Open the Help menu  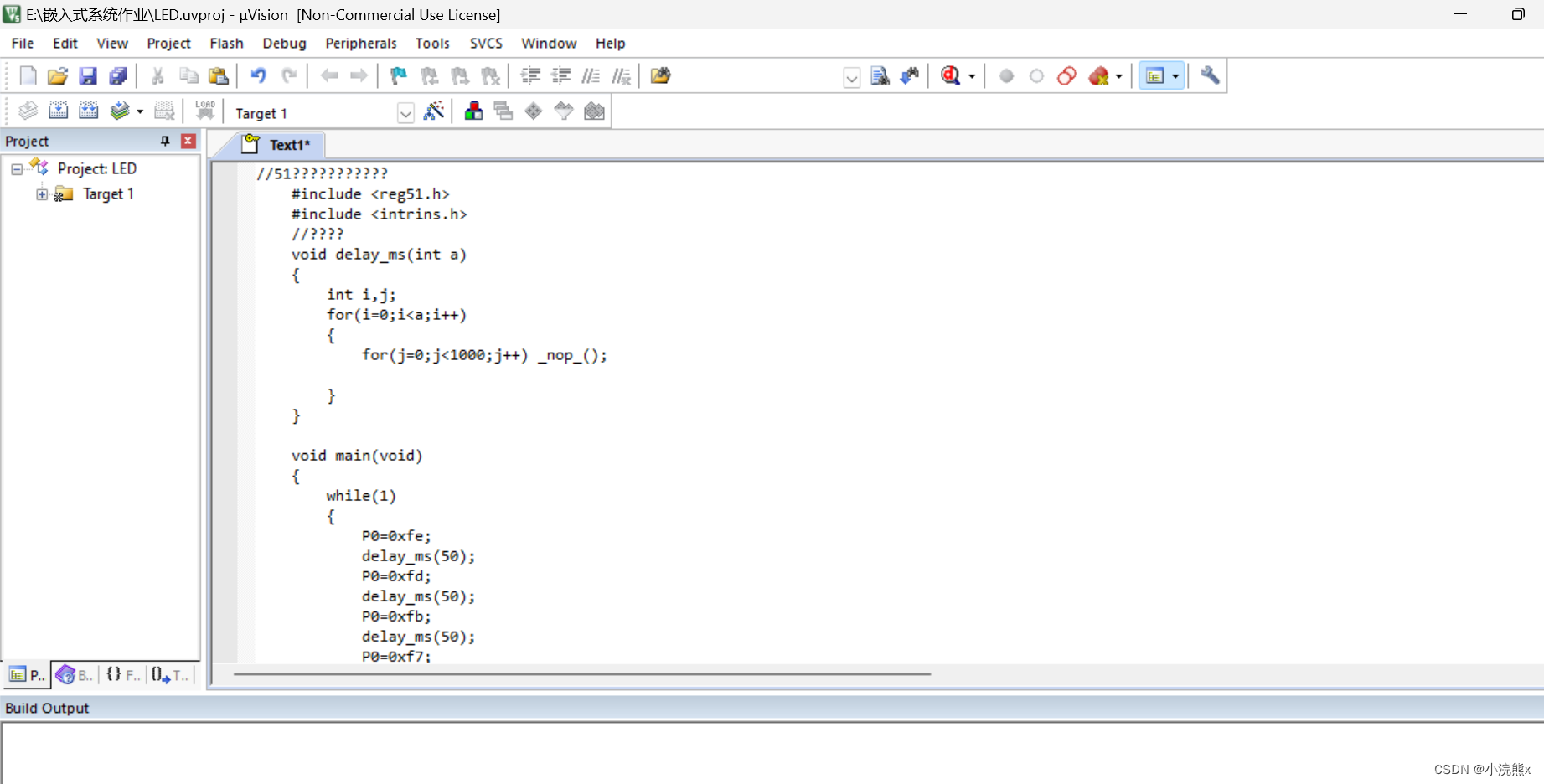[x=611, y=44]
